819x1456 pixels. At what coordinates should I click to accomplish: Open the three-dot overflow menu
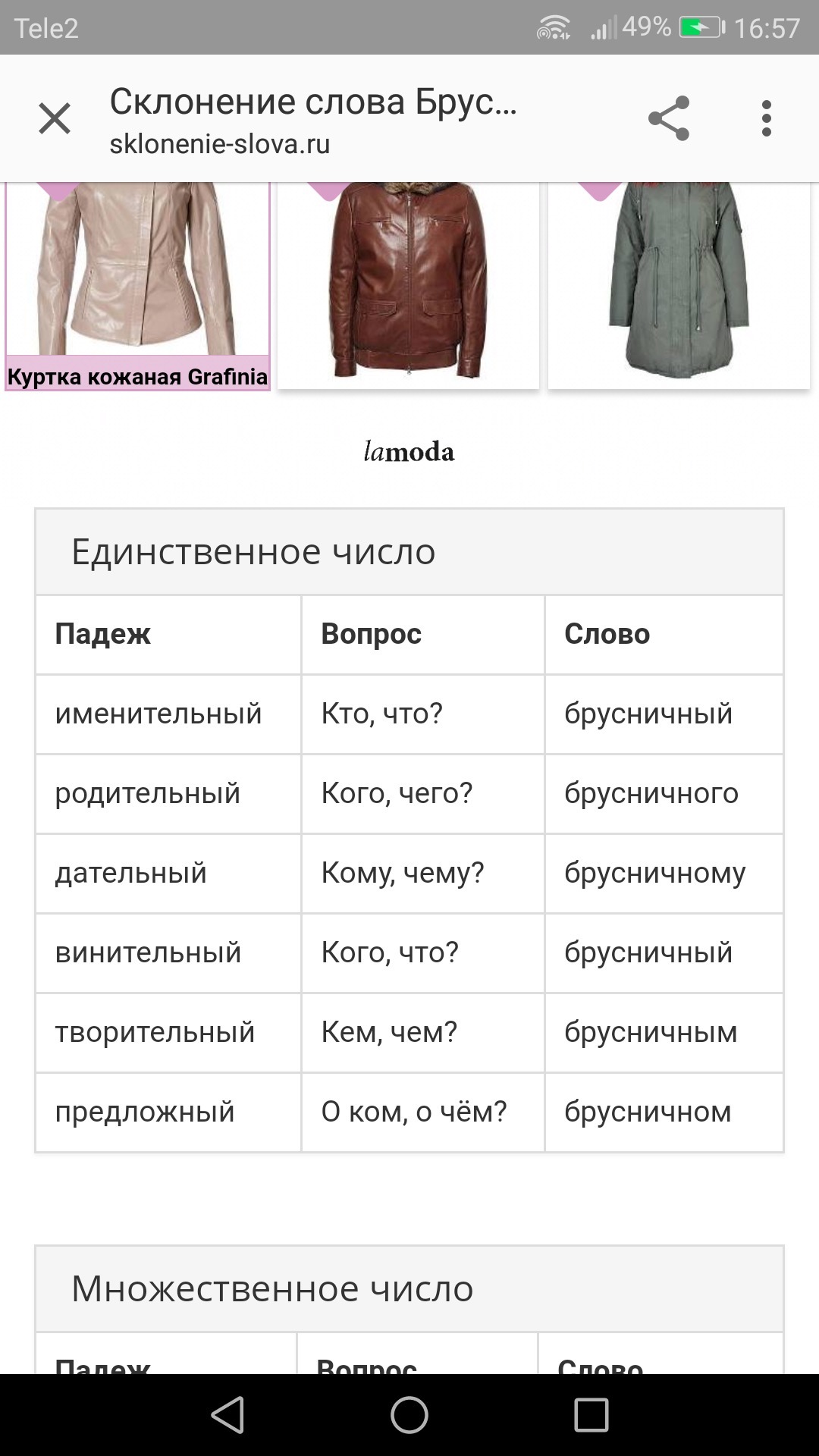point(766,118)
